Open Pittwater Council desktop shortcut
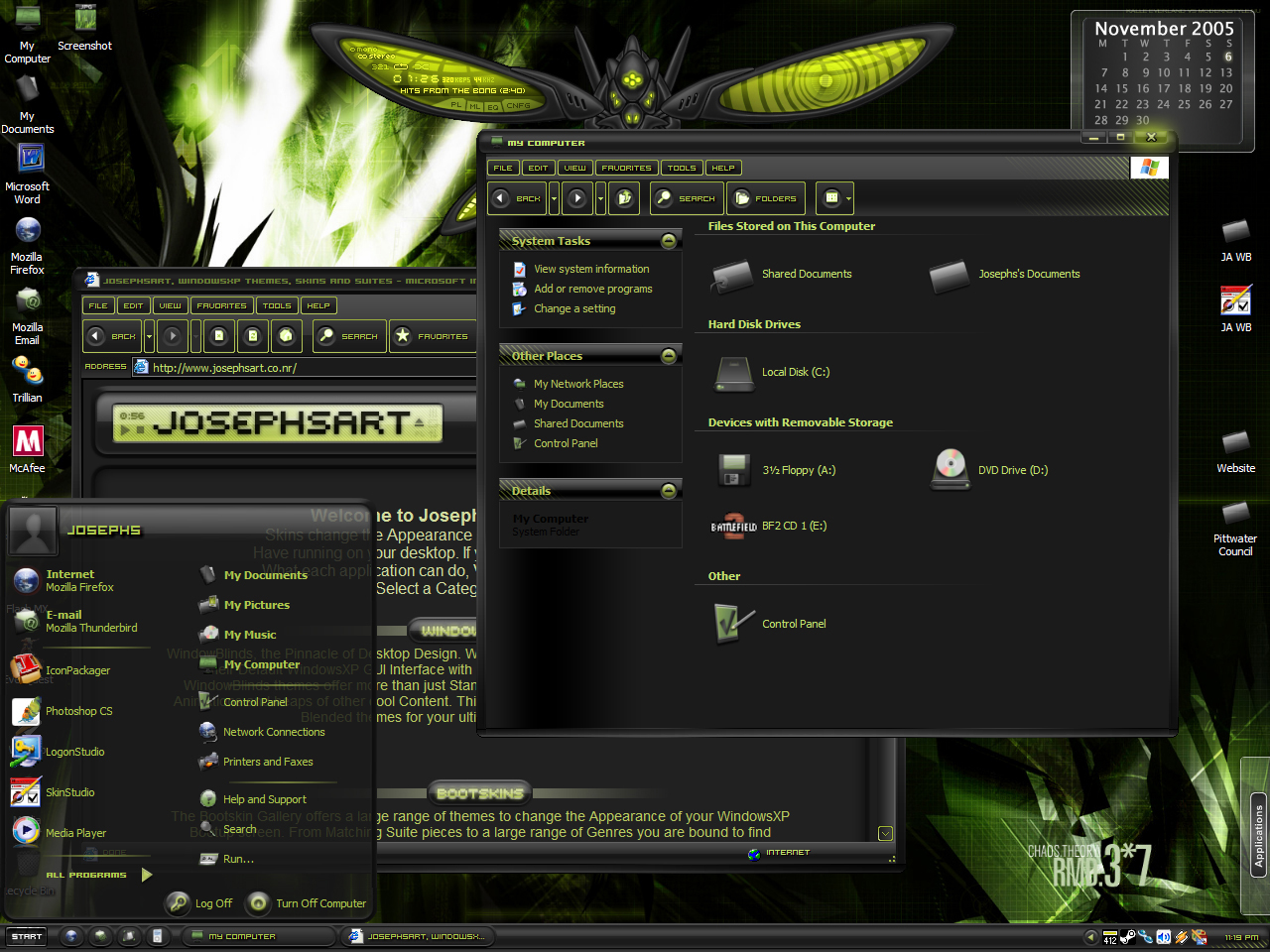The height and width of the screenshot is (952, 1270). (x=1236, y=530)
